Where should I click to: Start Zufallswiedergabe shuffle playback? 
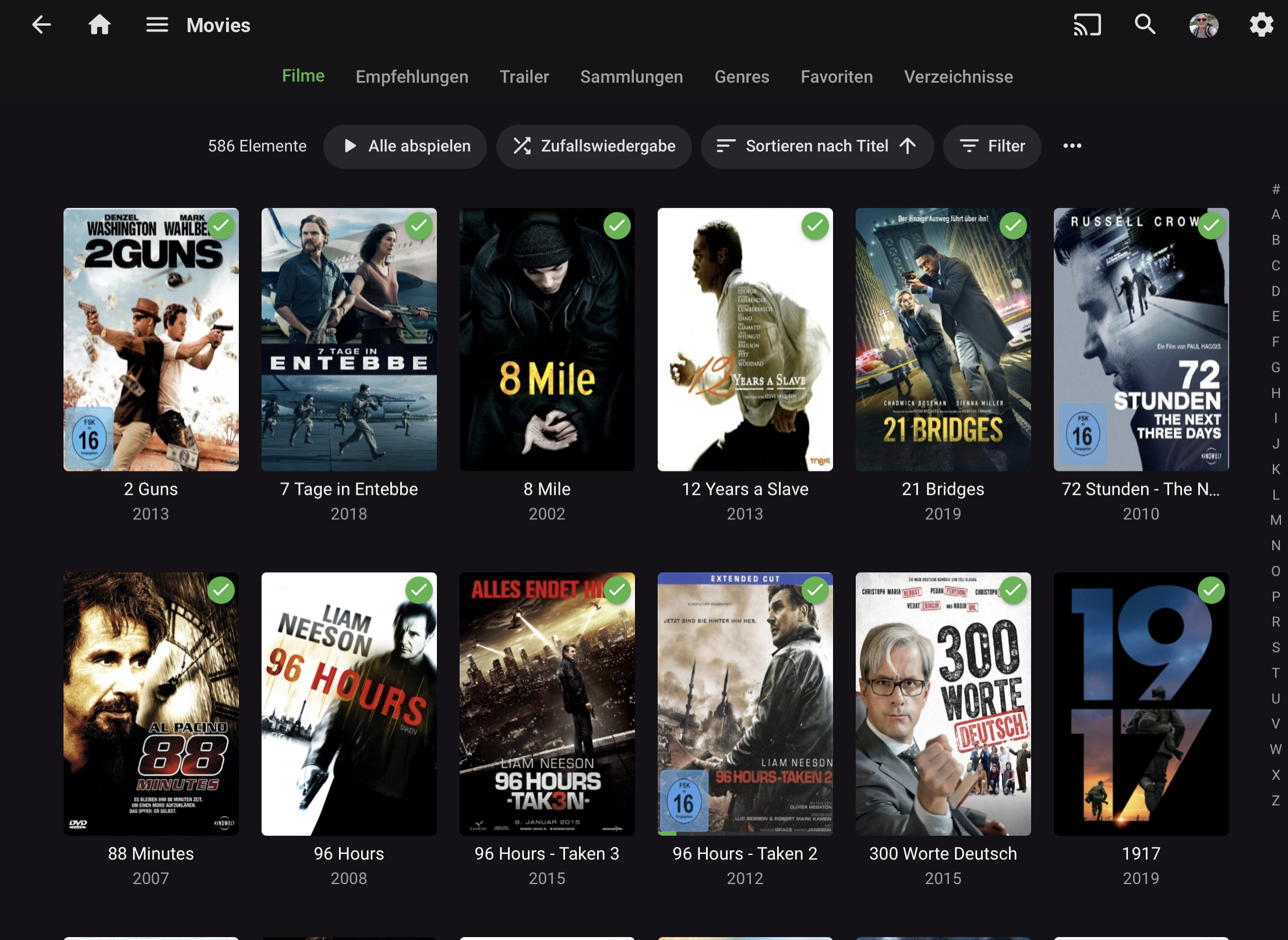click(594, 146)
